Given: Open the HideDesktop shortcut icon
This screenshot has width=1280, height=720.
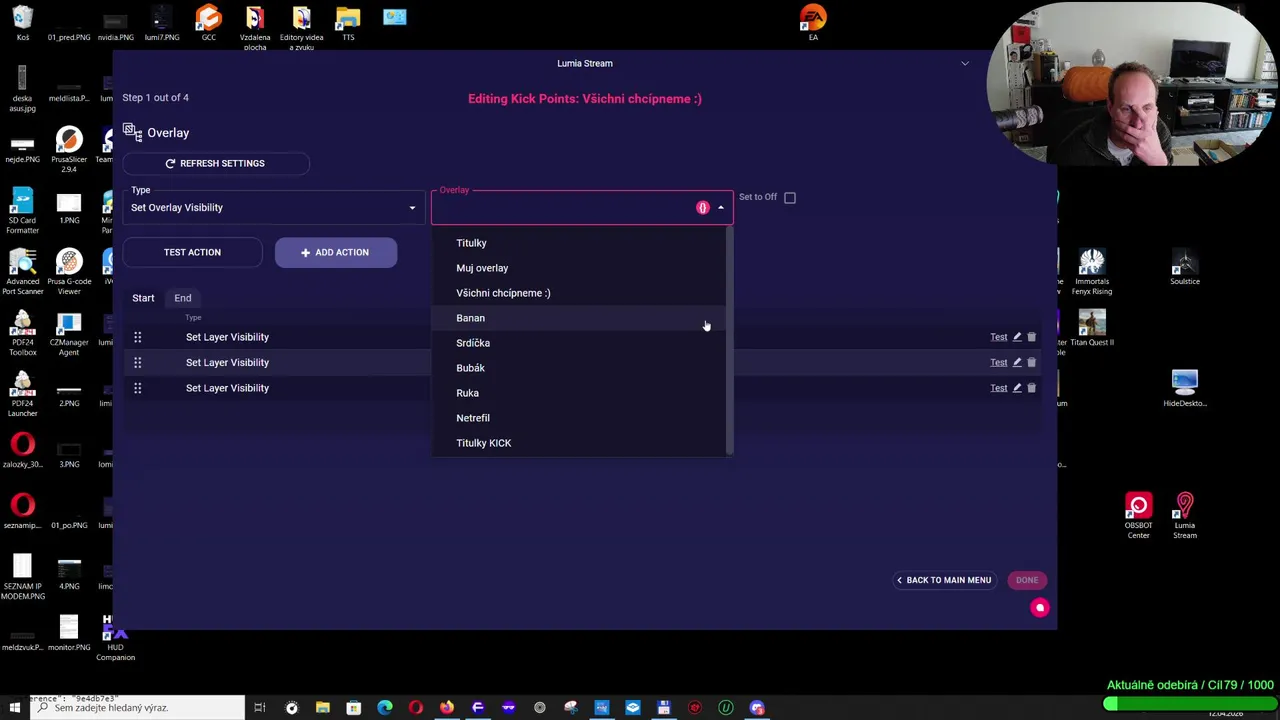Looking at the screenshot, I should pos(1185,389).
